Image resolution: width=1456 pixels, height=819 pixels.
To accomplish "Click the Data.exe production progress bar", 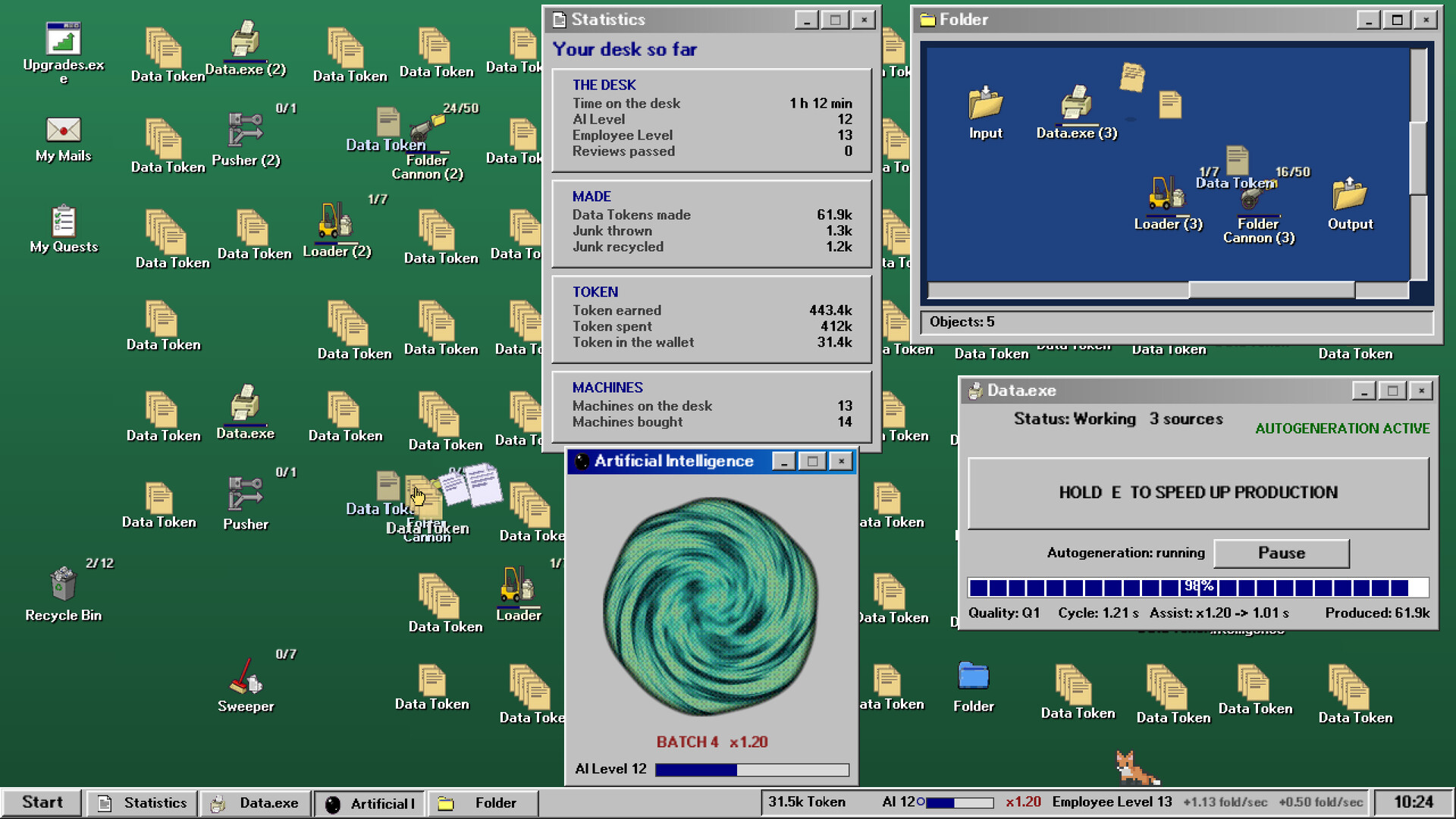I will (x=1198, y=587).
